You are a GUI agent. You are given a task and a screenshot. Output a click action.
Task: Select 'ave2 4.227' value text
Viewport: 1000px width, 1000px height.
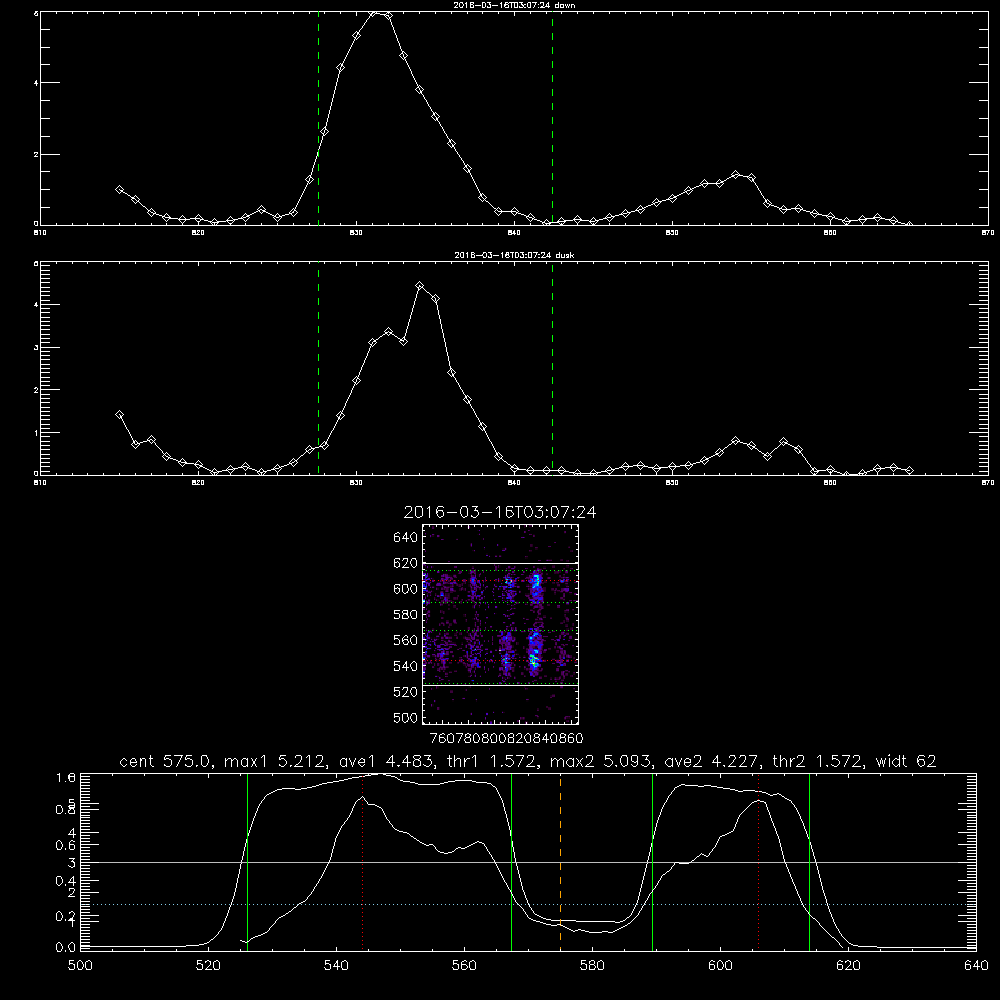[x=711, y=761]
